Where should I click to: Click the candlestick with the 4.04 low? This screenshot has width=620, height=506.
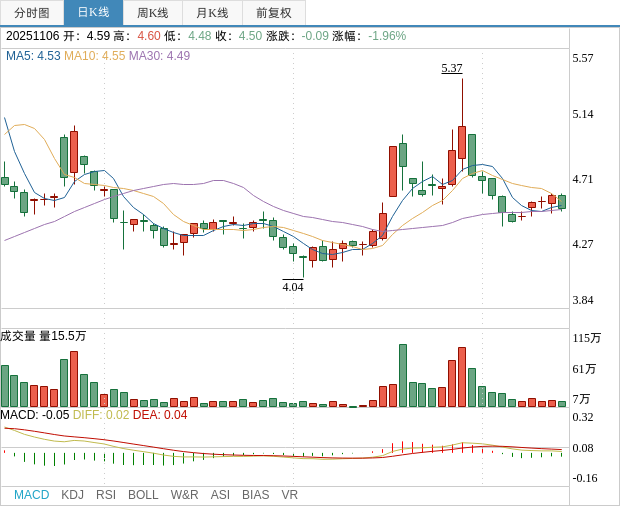coord(303,266)
